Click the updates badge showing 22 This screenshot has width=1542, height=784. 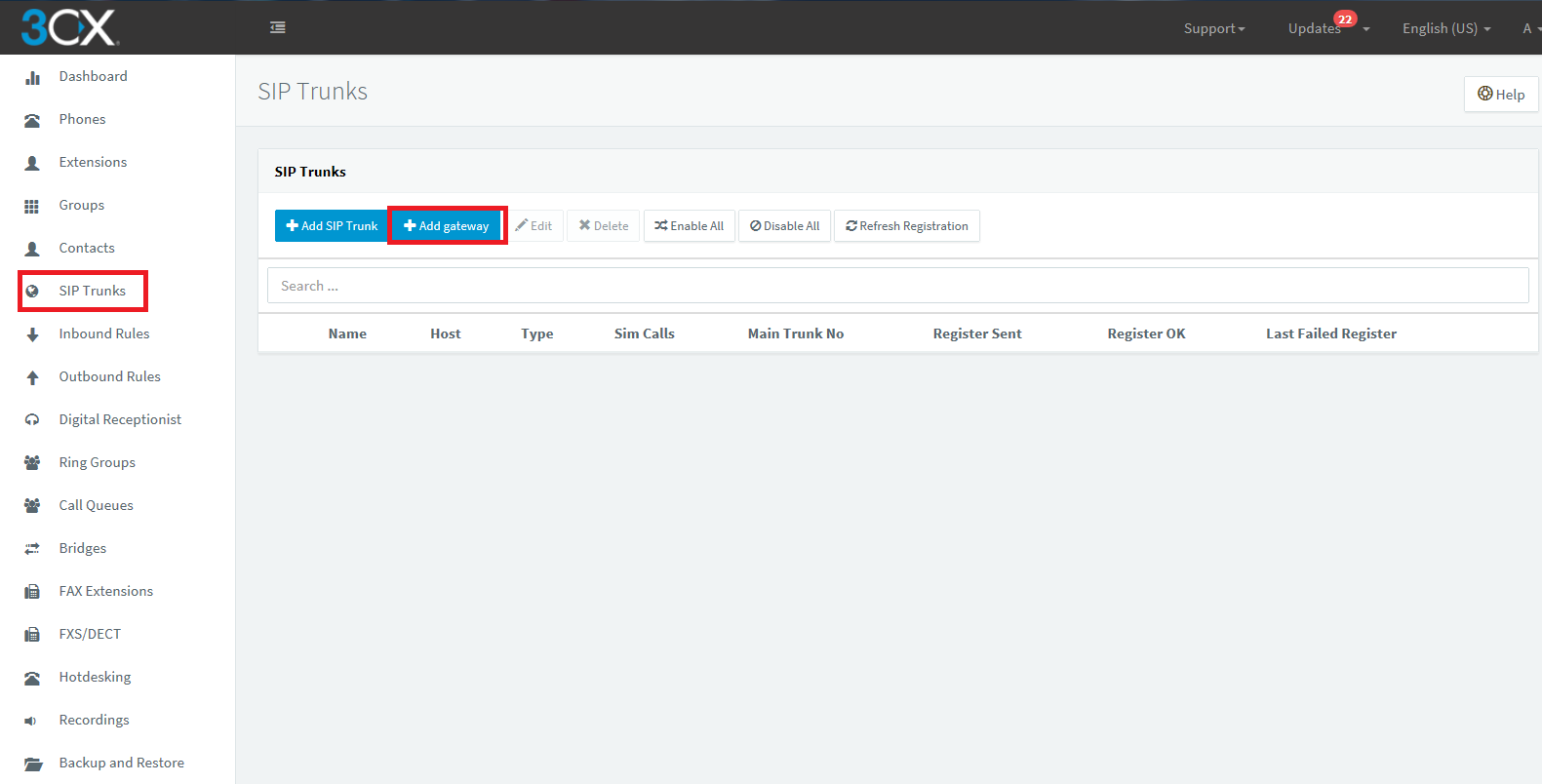(1345, 19)
